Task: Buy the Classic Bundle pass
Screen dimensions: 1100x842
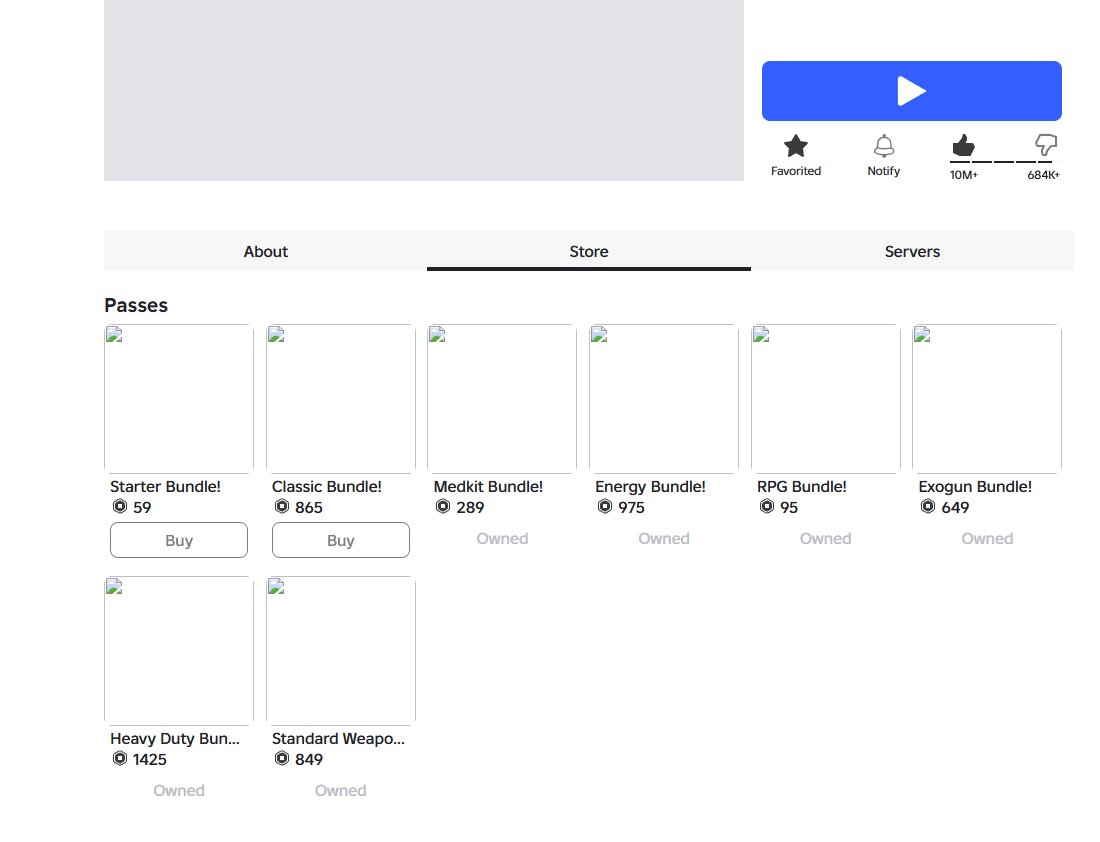Action: coord(341,540)
